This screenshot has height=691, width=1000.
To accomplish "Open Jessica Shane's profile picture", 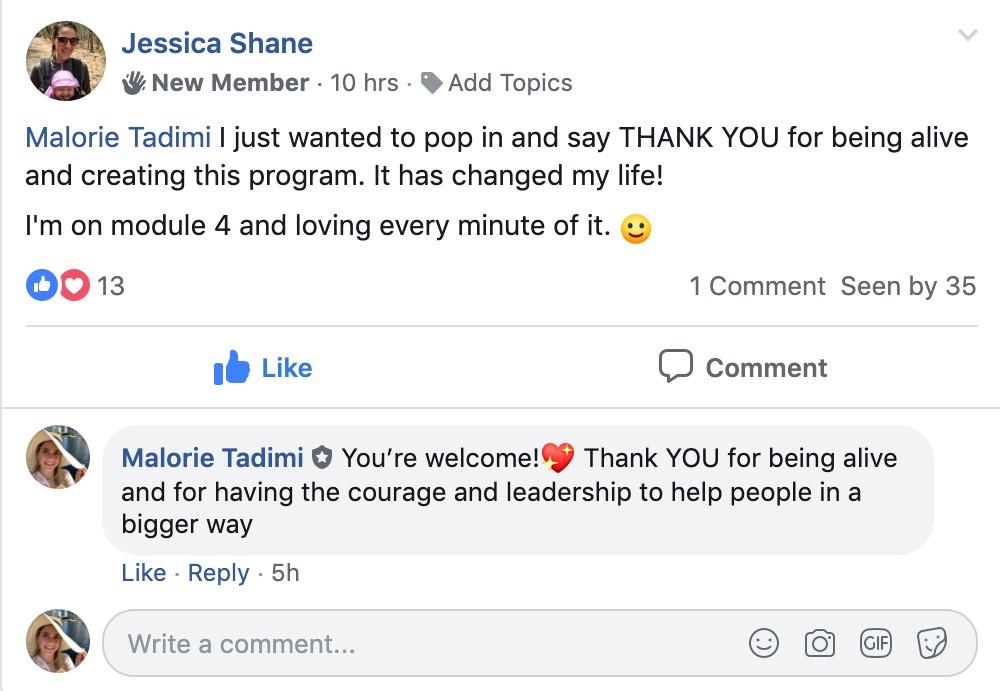I will pyautogui.click(x=66, y=61).
